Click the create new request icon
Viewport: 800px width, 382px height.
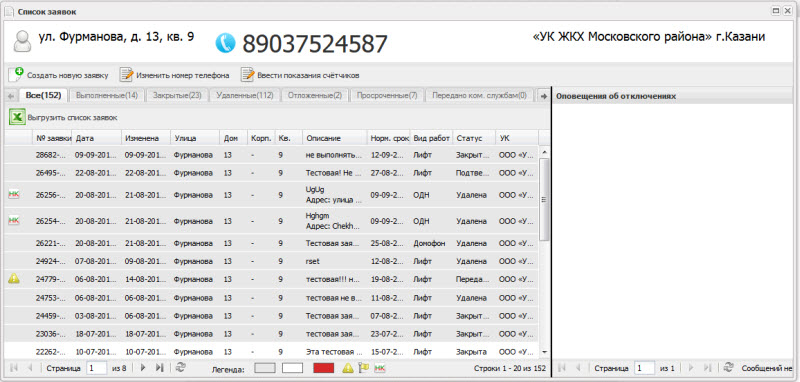point(16,74)
